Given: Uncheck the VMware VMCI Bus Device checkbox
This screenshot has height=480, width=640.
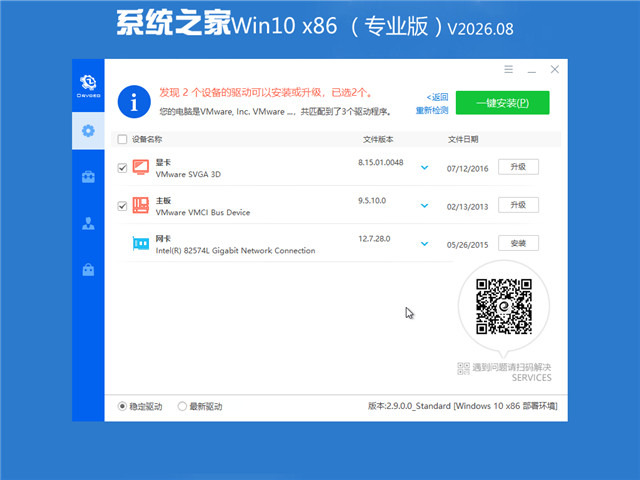Looking at the screenshot, I should click(x=122, y=206).
